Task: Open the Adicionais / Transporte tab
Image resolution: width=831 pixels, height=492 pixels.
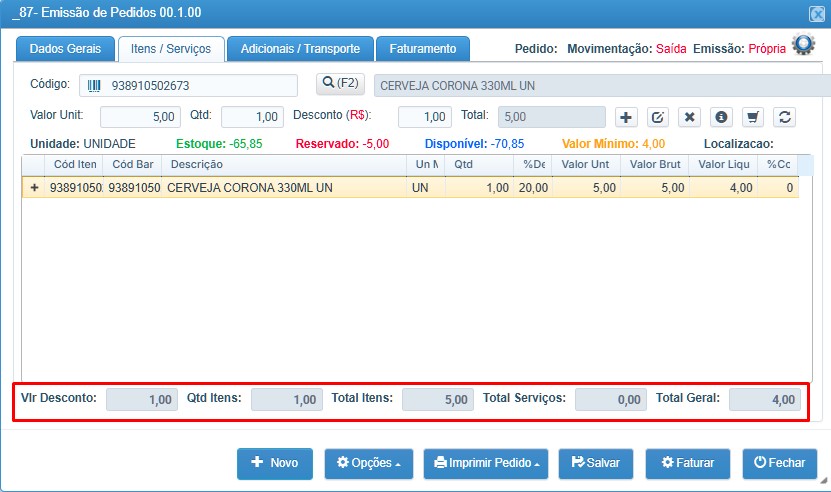Action: [x=300, y=49]
